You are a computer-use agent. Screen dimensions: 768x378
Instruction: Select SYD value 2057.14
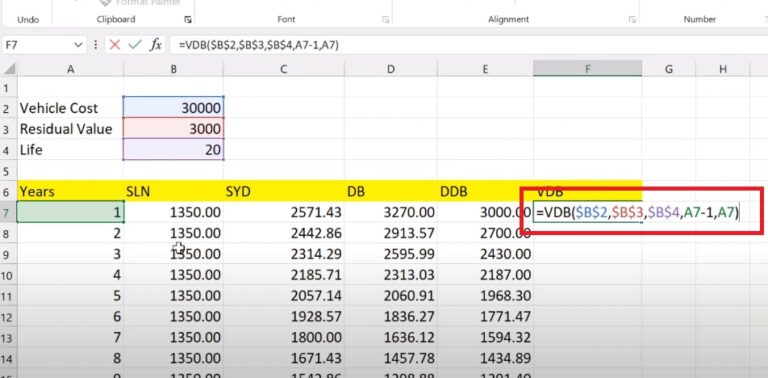tap(284, 296)
